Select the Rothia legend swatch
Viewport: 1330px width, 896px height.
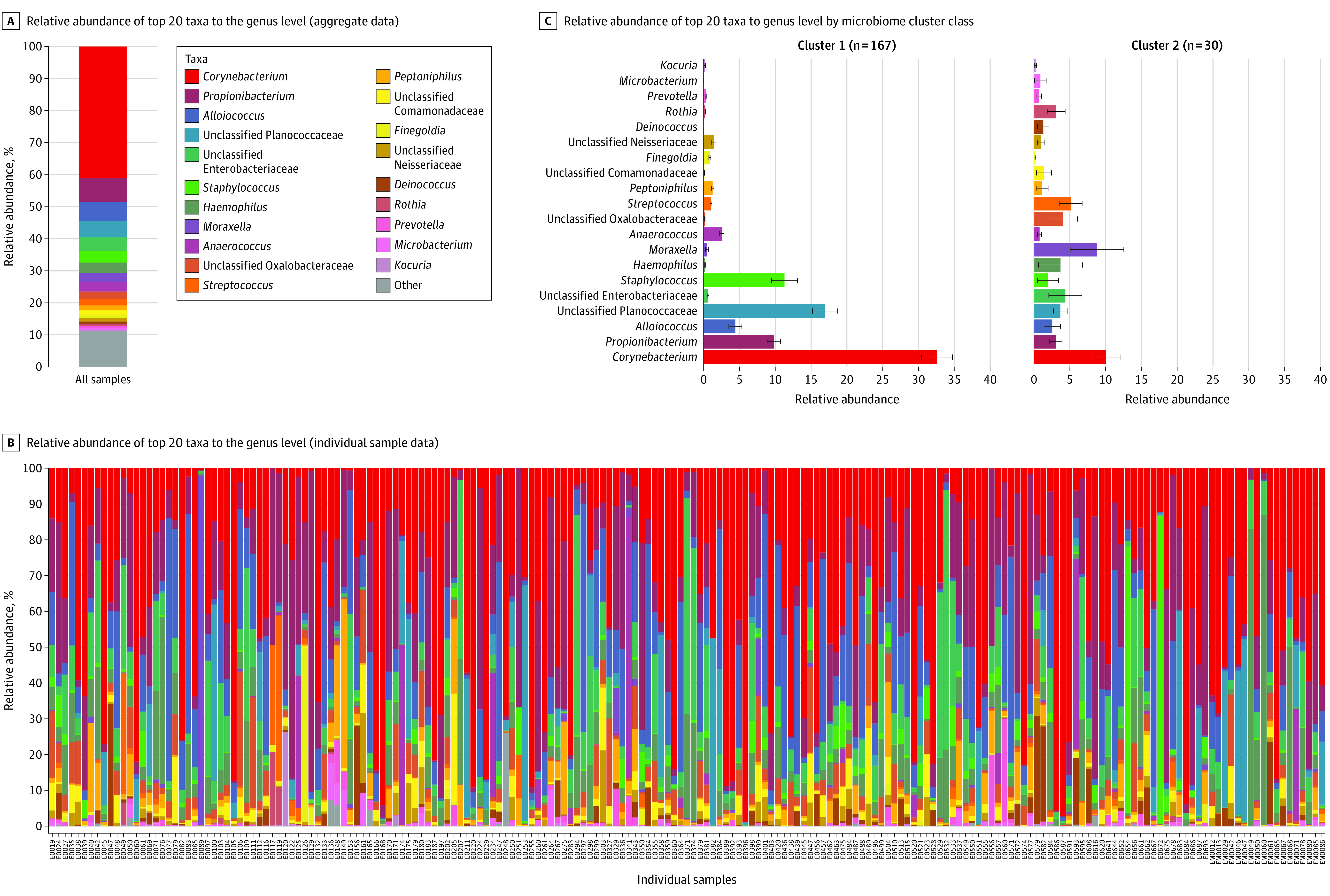point(383,205)
